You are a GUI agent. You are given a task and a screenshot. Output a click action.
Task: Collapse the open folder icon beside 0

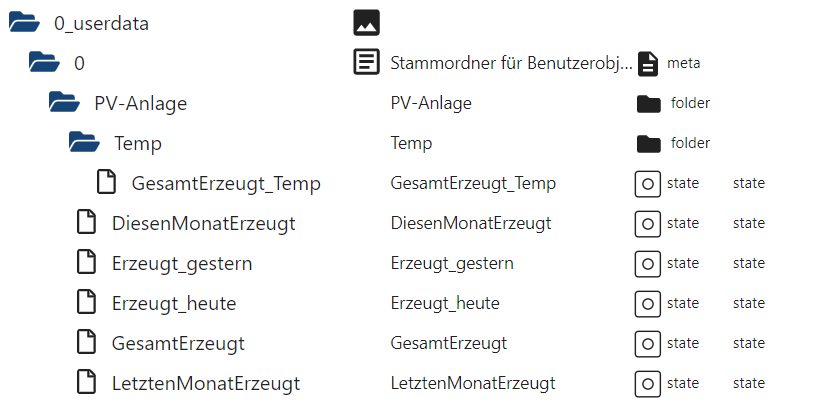(x=44, y=63)
